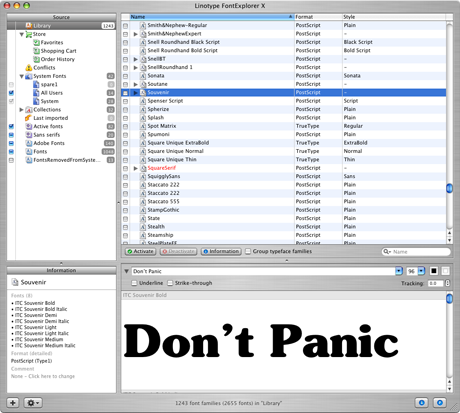Select the Last imported icon

29,118
